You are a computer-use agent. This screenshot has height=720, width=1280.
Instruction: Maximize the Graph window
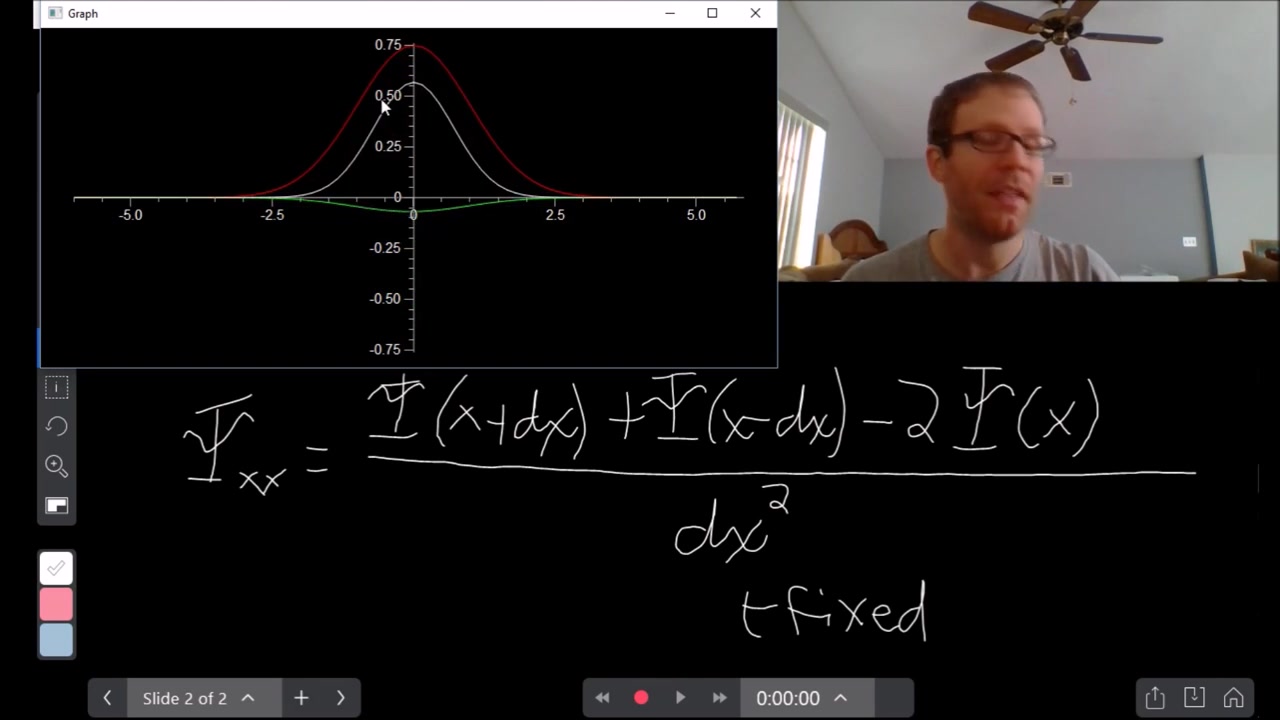[x=712, y=13]
